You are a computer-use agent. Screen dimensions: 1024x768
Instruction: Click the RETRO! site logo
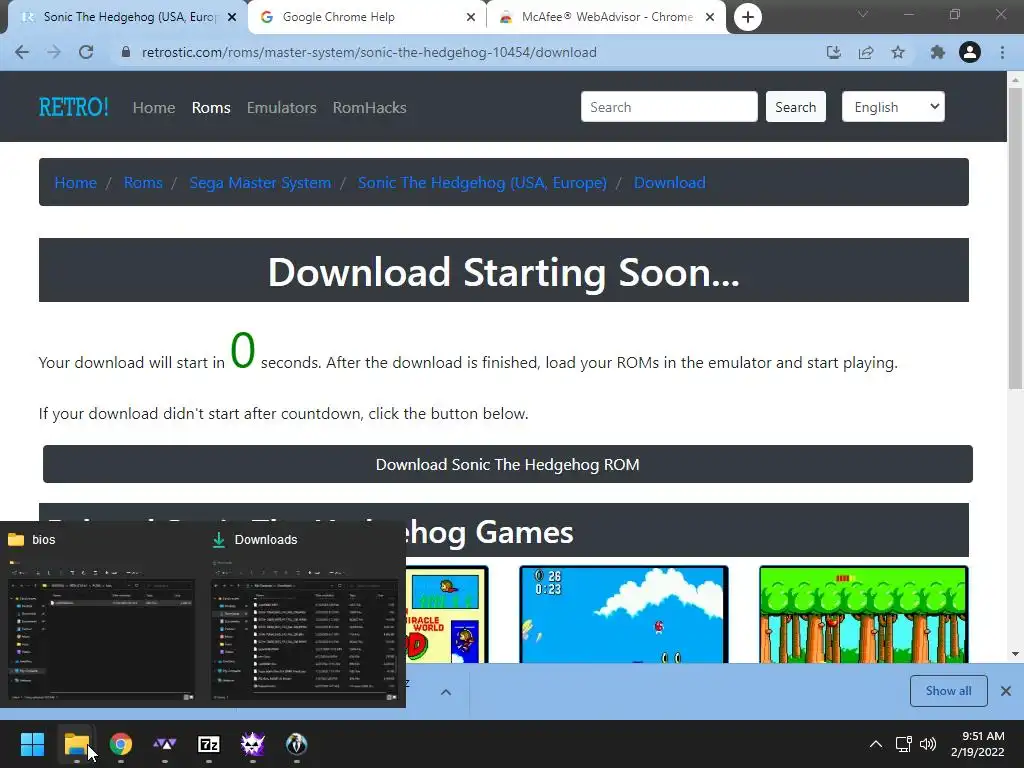73,106
